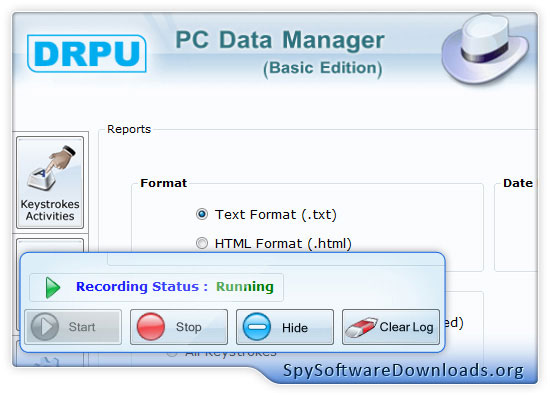550x395 pixels.
Task: Open the Keystrokes Activities sidebar section
Action: 50,182
